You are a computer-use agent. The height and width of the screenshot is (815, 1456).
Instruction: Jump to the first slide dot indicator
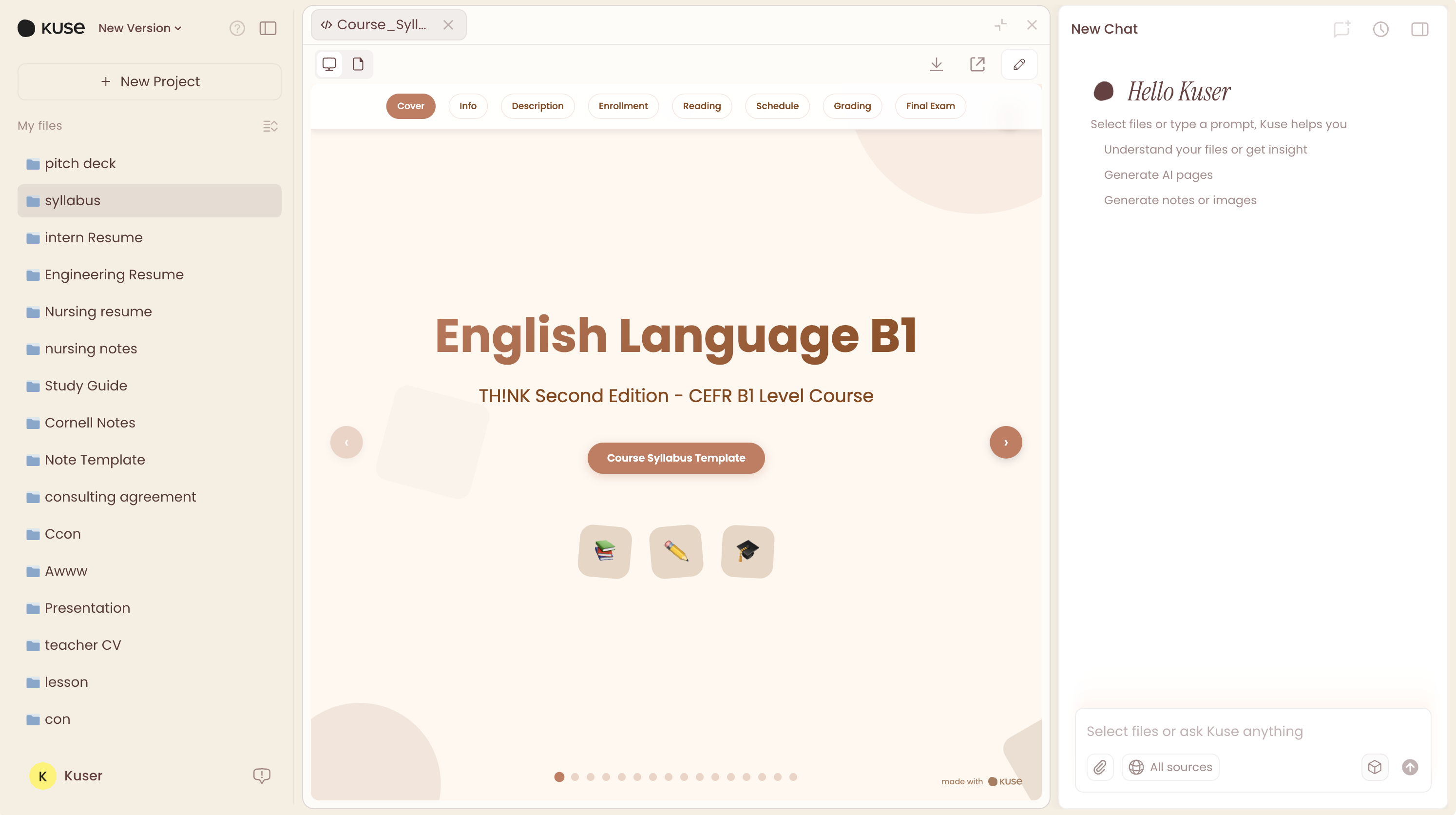click(559, 777)
